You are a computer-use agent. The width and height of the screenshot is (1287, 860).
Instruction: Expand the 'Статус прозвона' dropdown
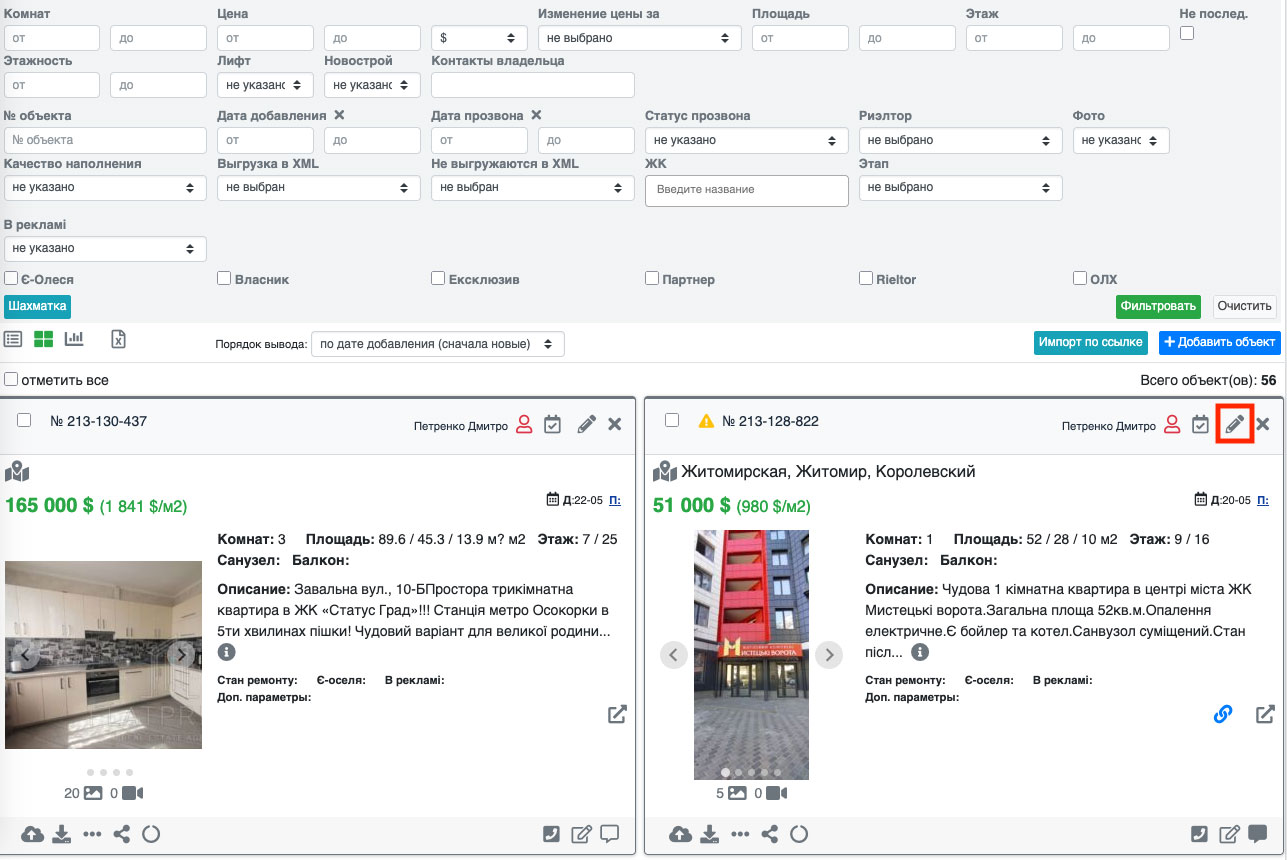(746, 140)
